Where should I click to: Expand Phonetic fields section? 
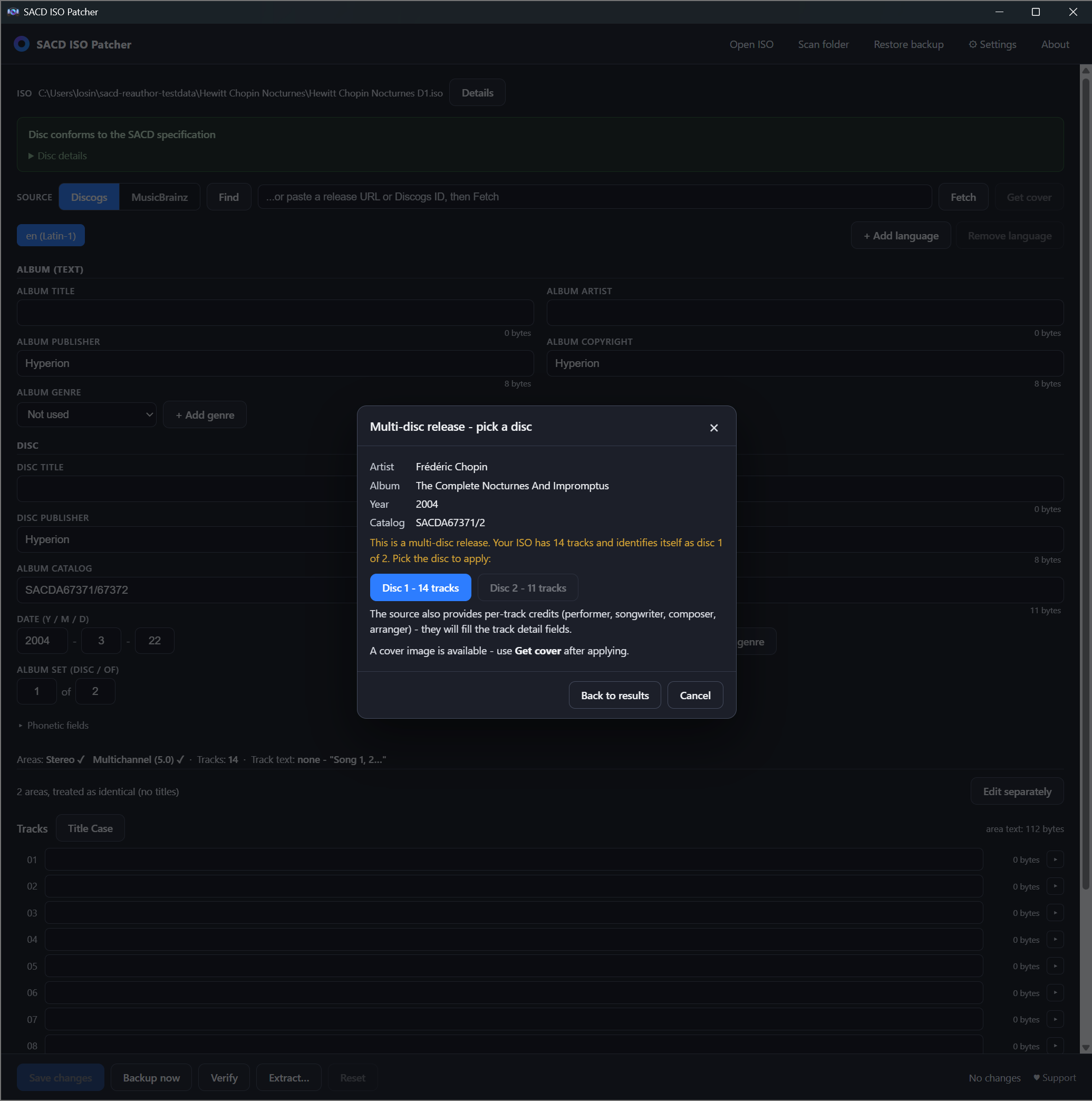pos(54,725)
